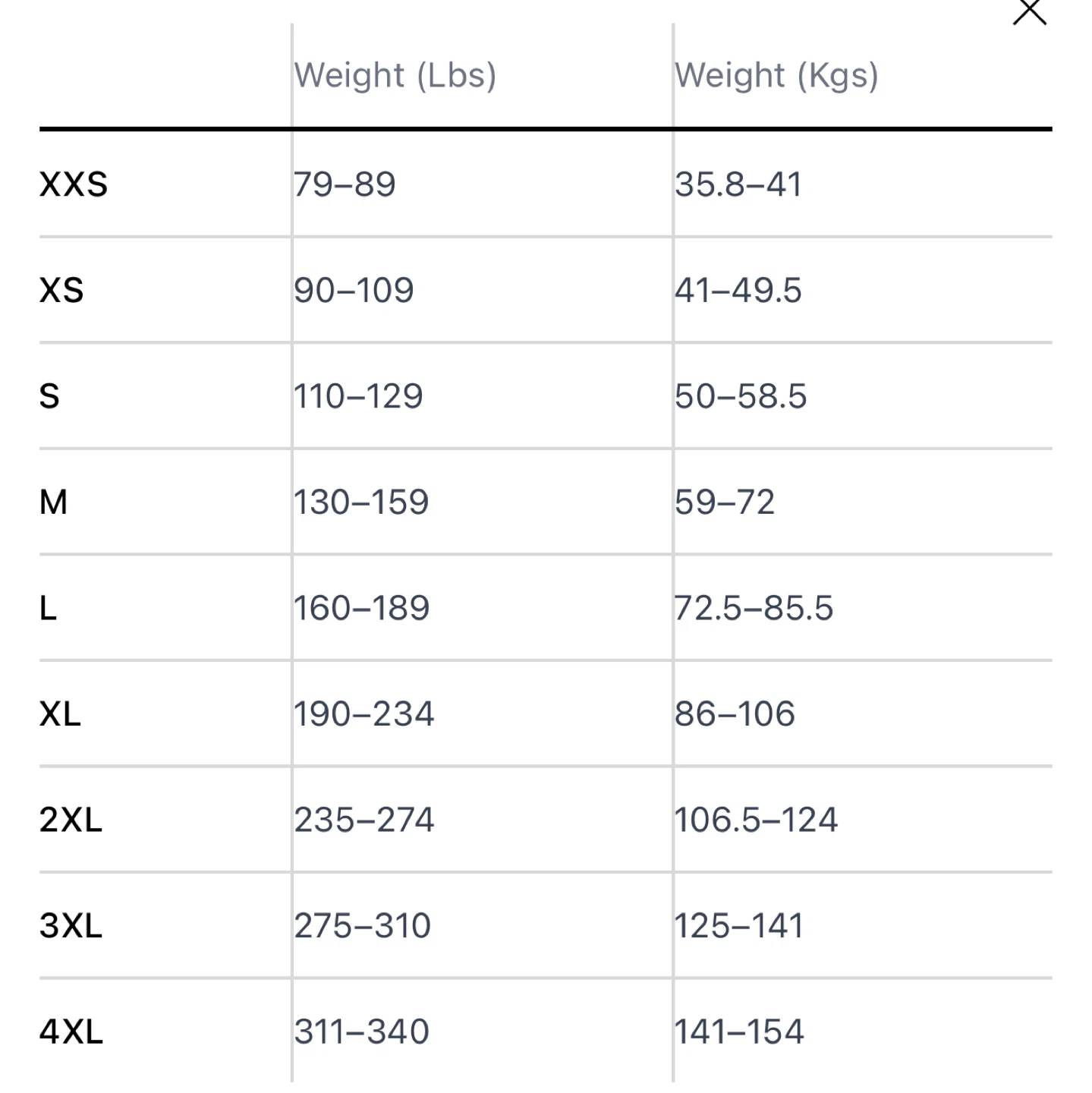1092x1093 pixels.
Task: Select the 311–340 lbs cell
Action: [x=362, y=1032]
